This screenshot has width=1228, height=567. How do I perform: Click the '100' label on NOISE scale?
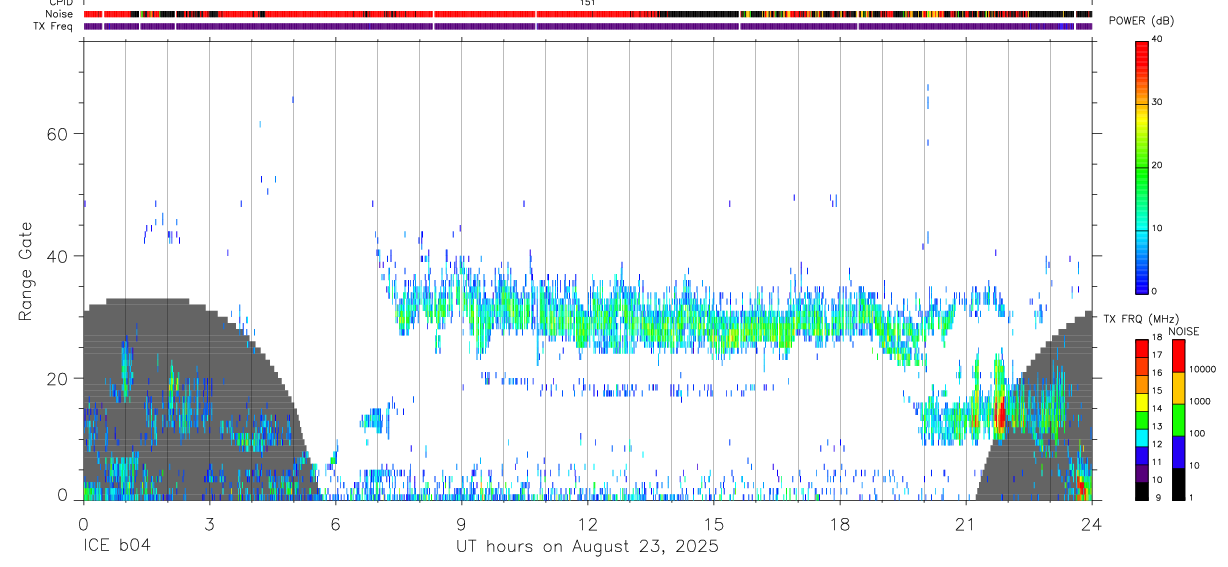(x=1197, y=433)
